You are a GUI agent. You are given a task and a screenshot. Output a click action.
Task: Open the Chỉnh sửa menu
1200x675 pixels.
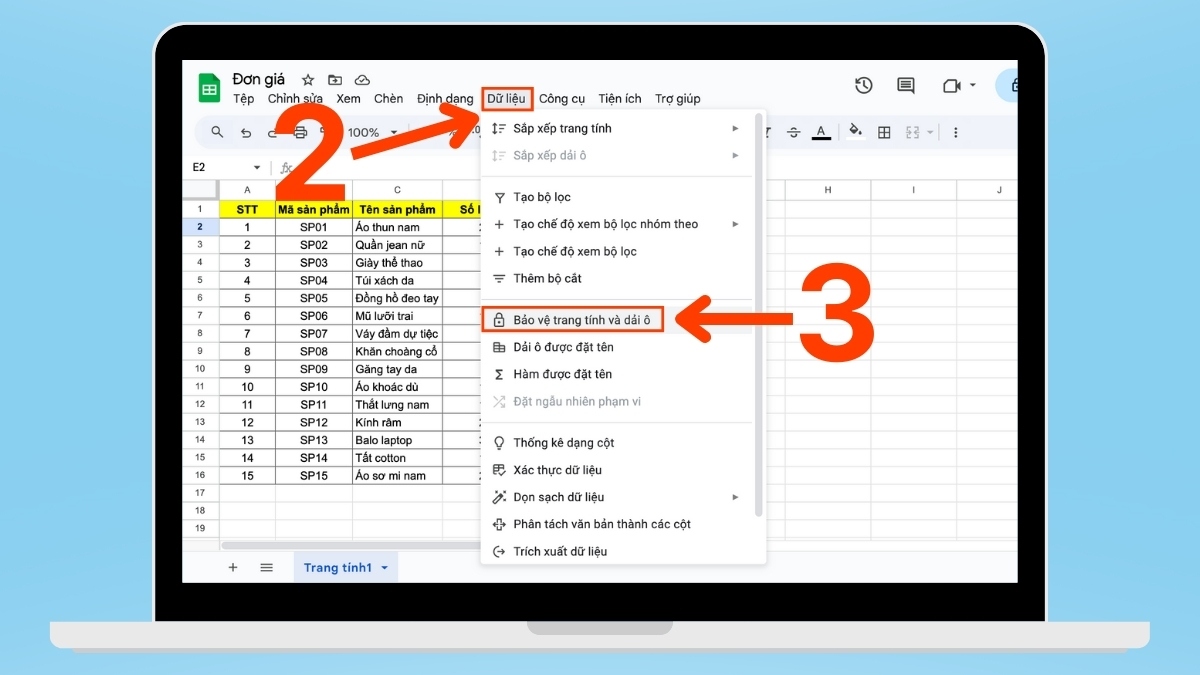click(295, 99)
